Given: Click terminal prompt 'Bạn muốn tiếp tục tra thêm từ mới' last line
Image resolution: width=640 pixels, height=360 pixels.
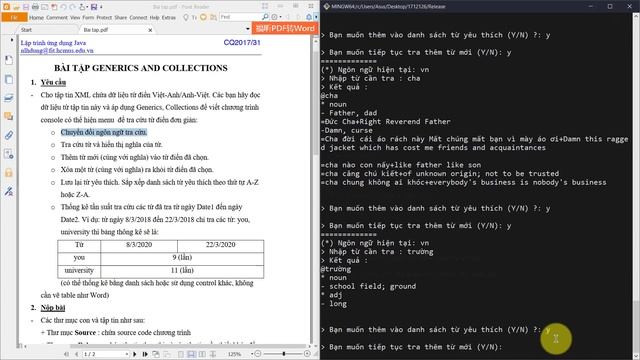Looking at the screenshot, I should (x=411, y=347).
